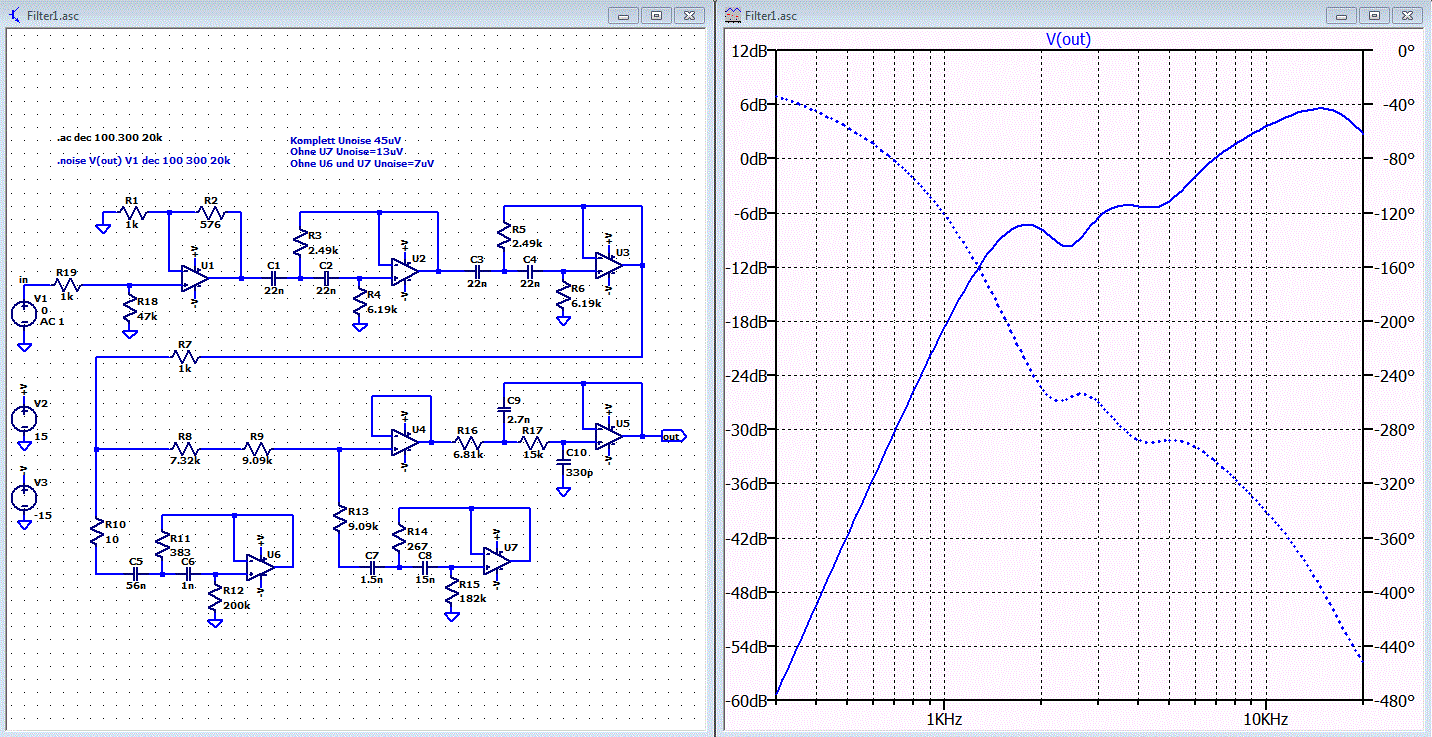The image size is (1432, 737).
Task: Select feedback resistor R2 576
Action: (x=212, y=212)
